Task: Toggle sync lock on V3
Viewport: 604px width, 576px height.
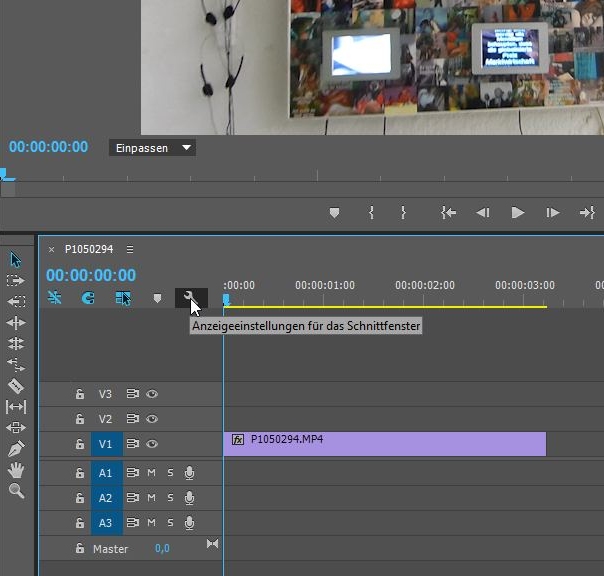Action: pyautogui.click(x=133, y=394)
